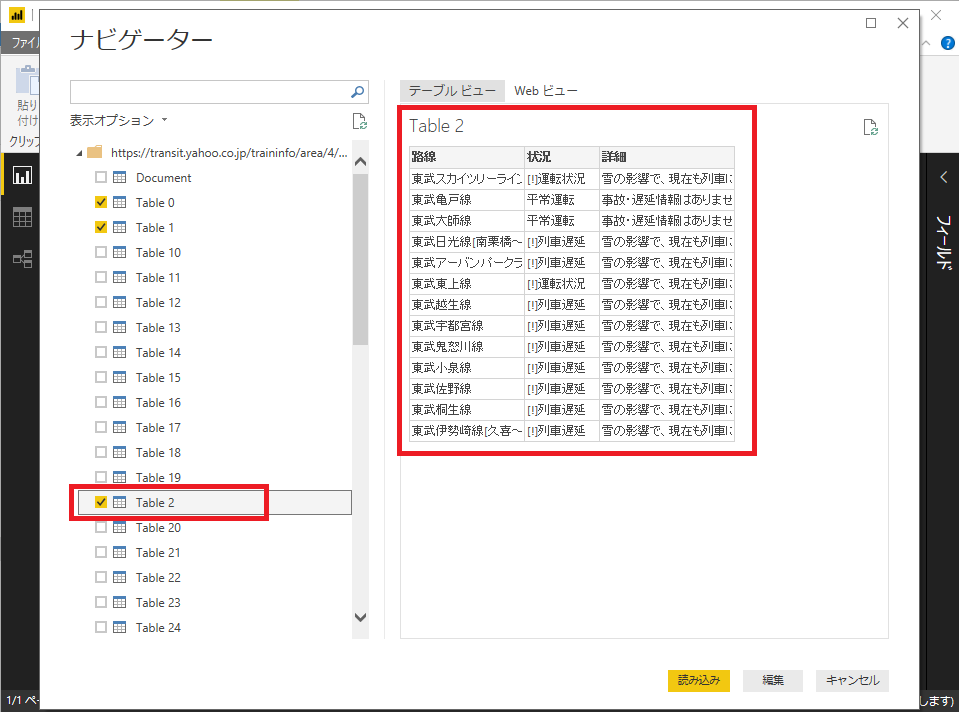This screenshot has height=712, width=959.
Task: Click the table list scroll down arrow
Action: (x=361, y=618)
